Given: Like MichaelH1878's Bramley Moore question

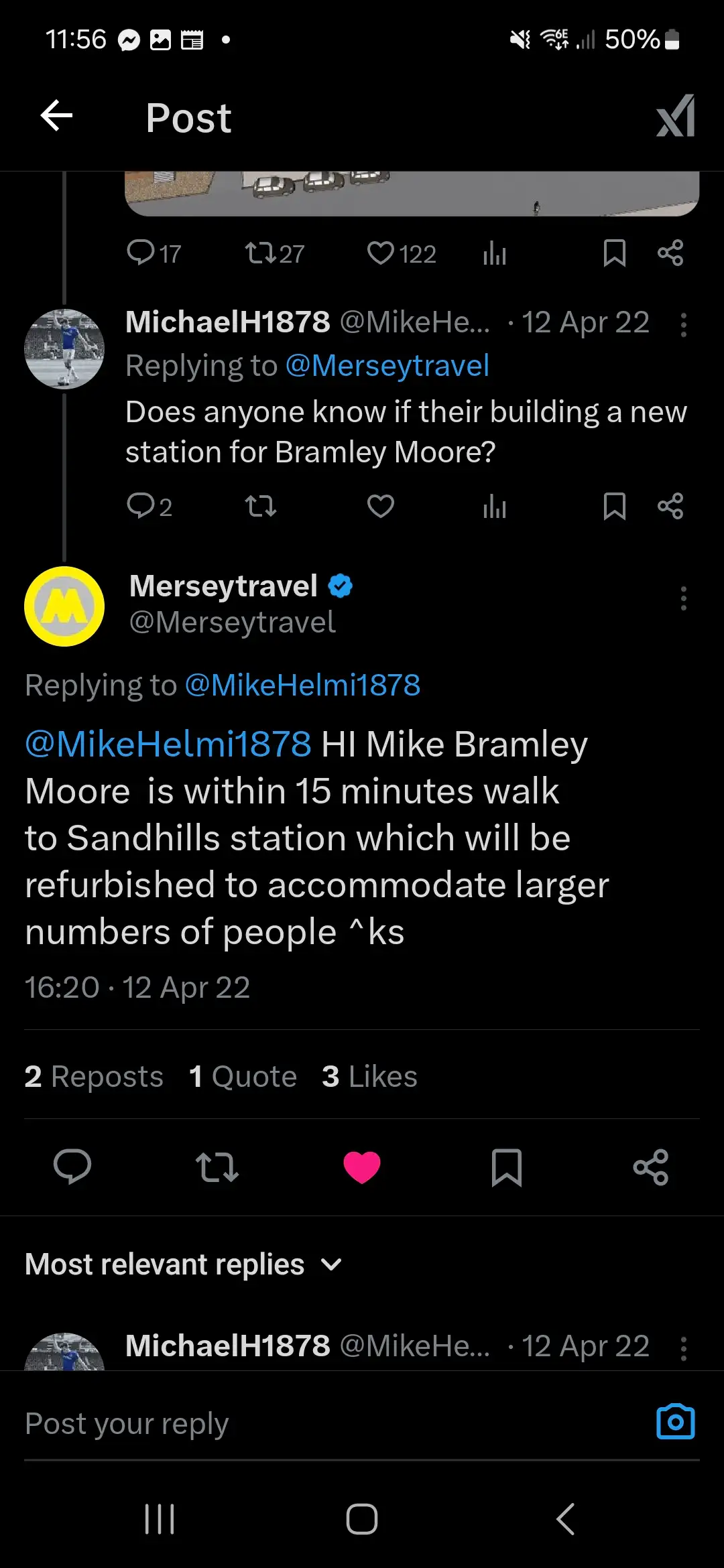Looking at the screenshot, I should [x=381, y=507].
